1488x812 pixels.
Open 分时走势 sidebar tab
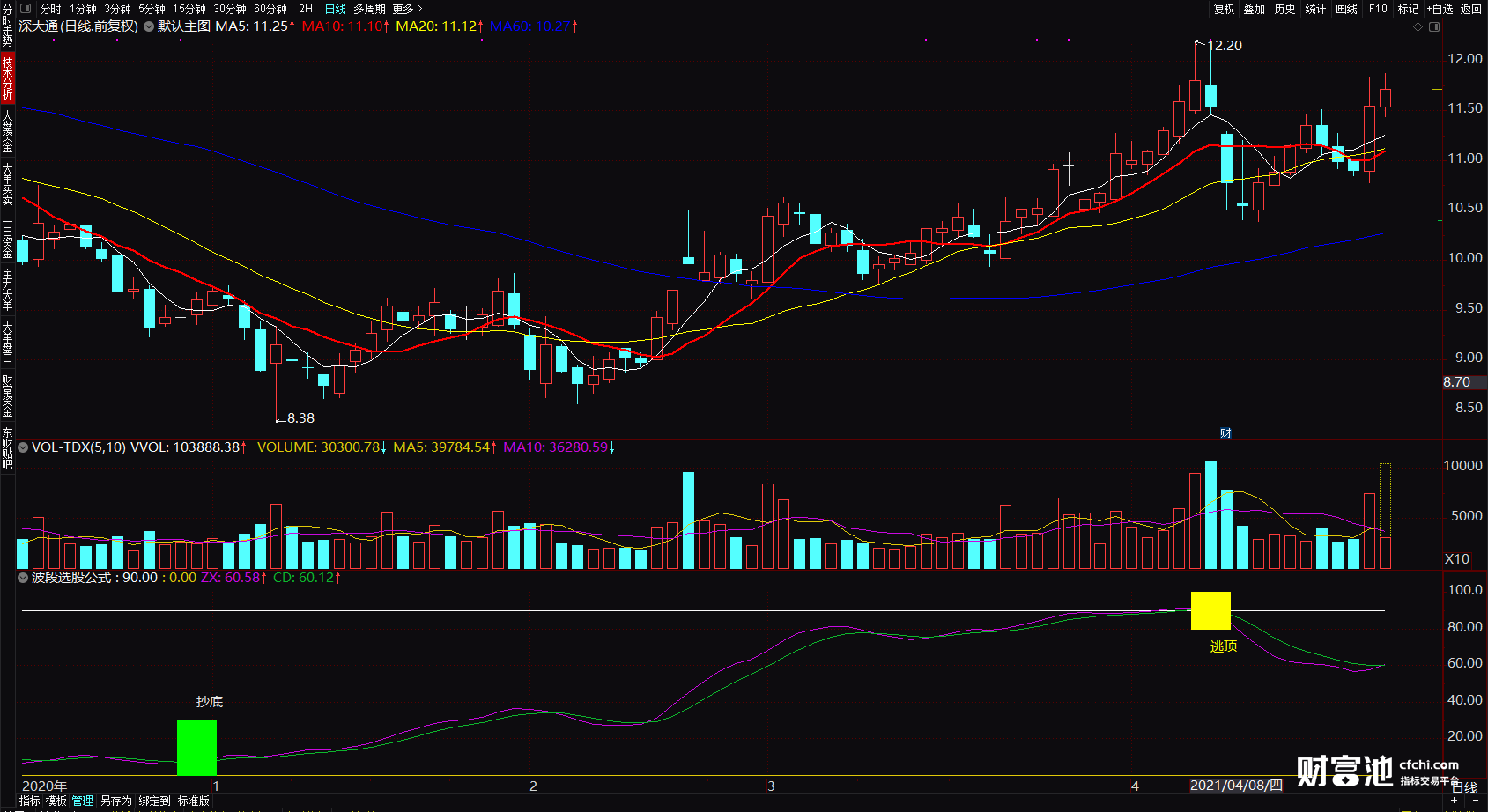click(x=7, y=26)
